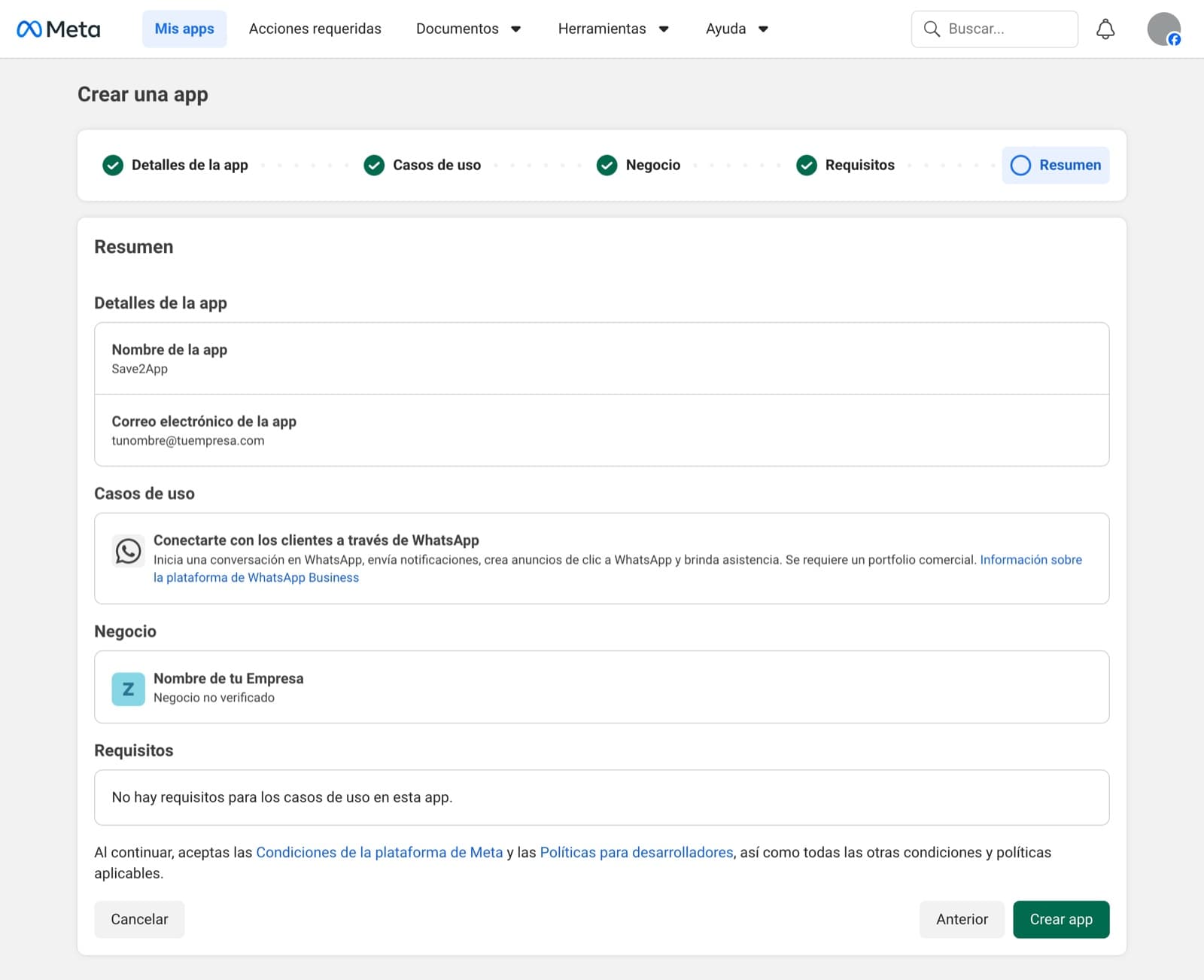The height and width of the screenshot is (980, 1204).
Task: Go to the Negocio step
Action: pyautogui.click(x=638, y=165)
